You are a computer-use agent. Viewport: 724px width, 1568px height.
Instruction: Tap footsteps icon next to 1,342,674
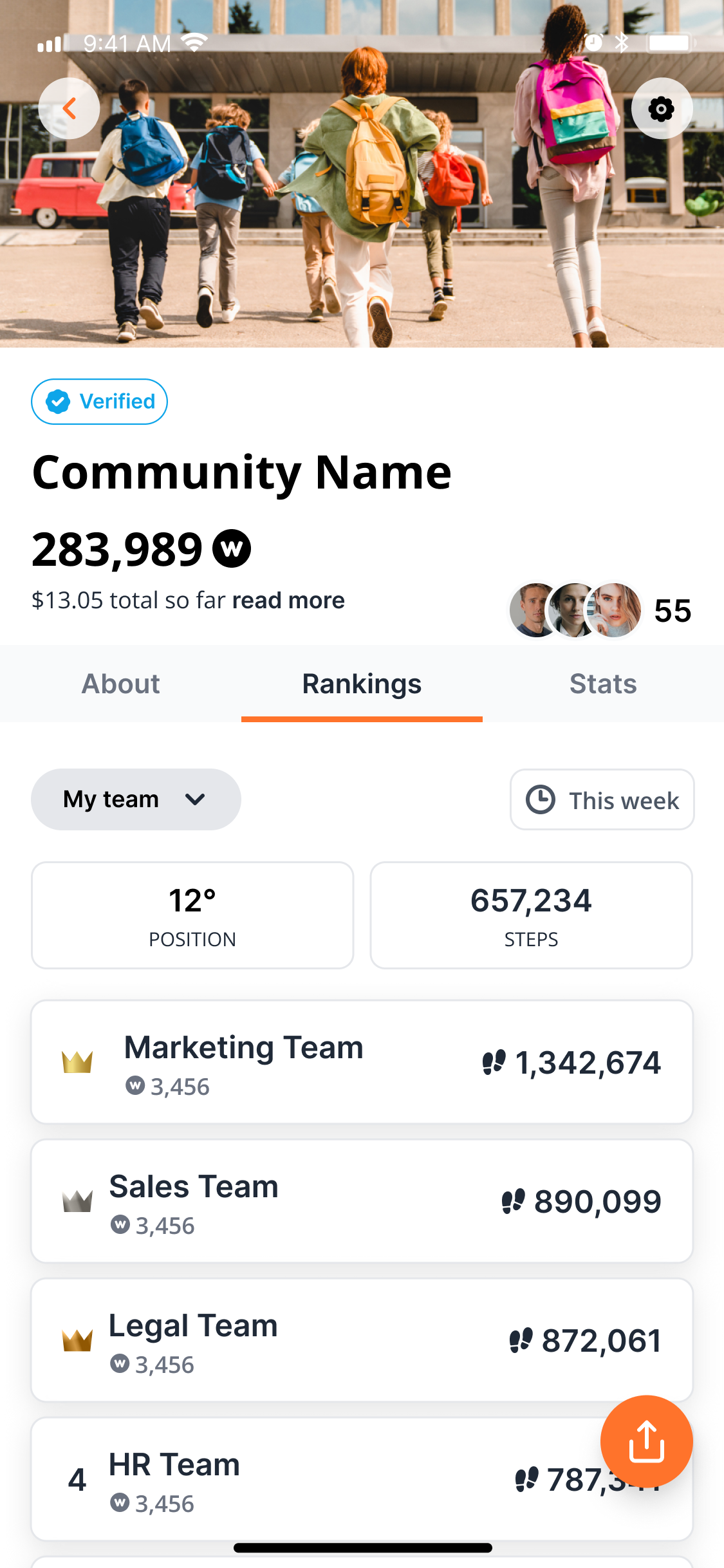click(x=494, y=1062)
